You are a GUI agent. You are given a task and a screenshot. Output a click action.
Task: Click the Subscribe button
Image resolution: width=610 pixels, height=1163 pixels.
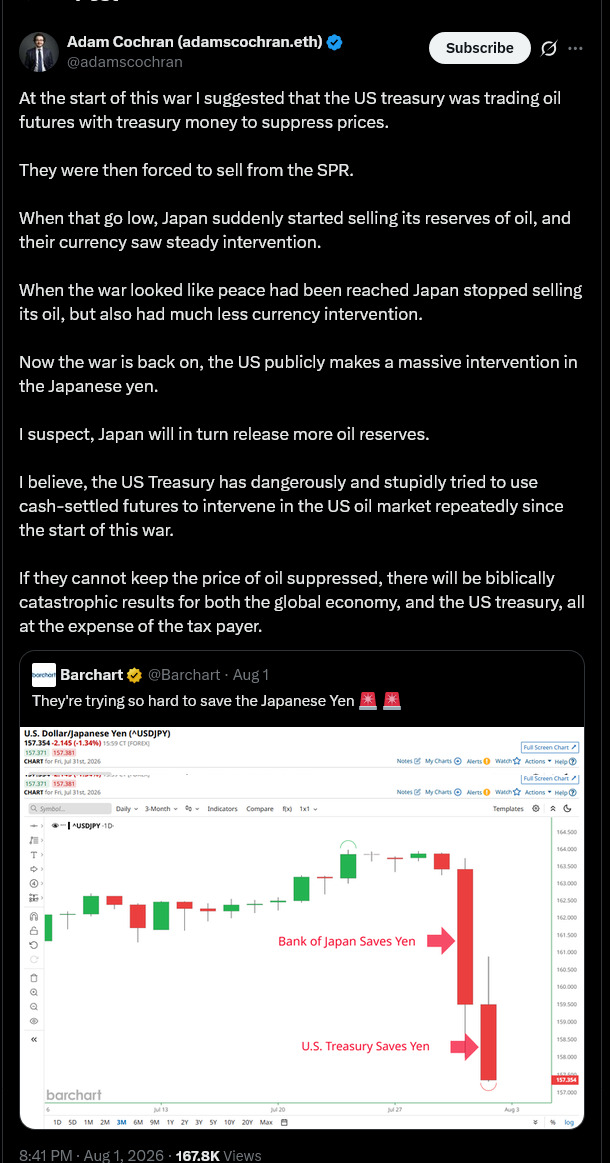pyautogui.click(x=479, y=48)
